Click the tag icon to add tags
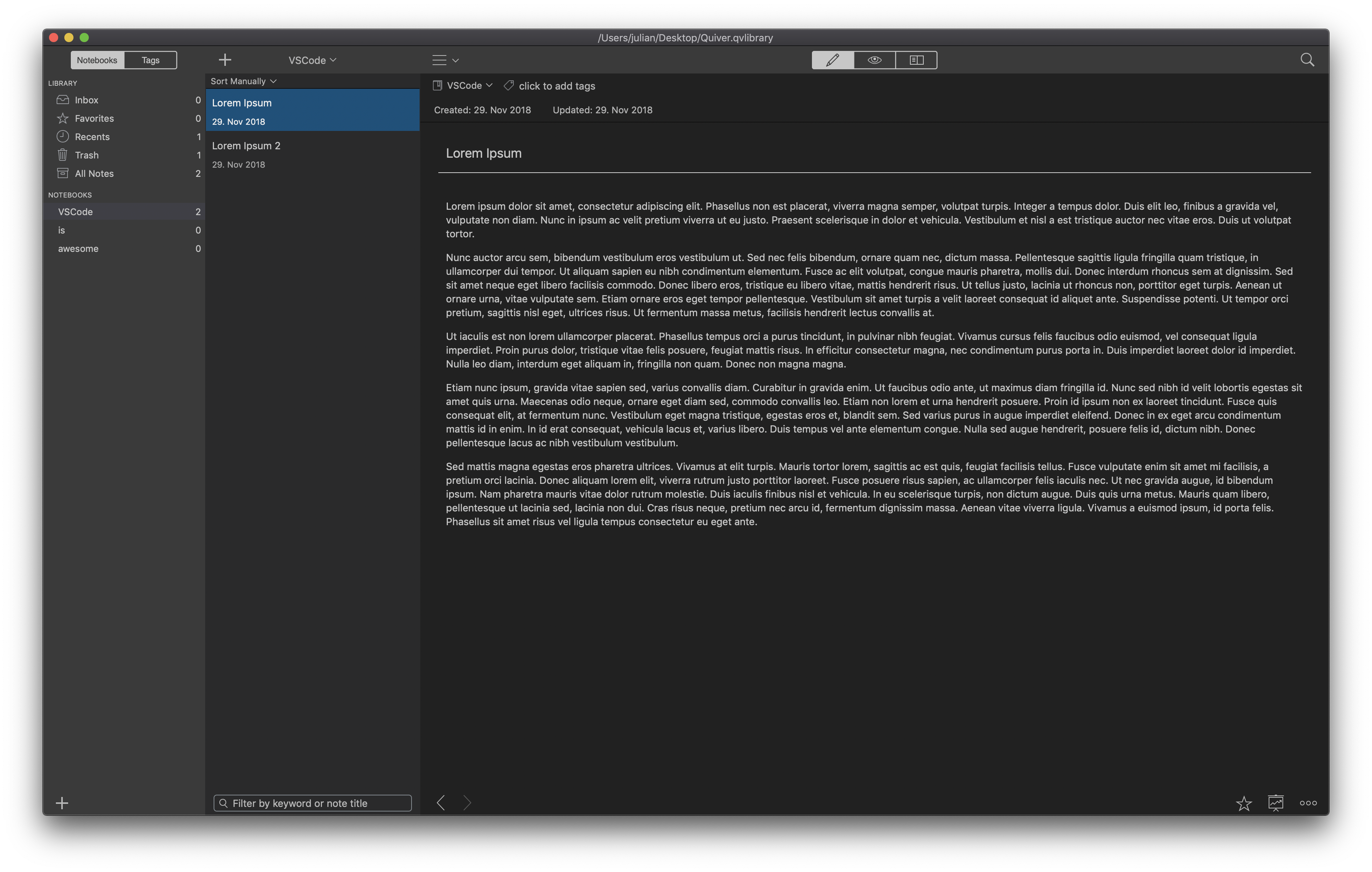 [x=509, y=85]
